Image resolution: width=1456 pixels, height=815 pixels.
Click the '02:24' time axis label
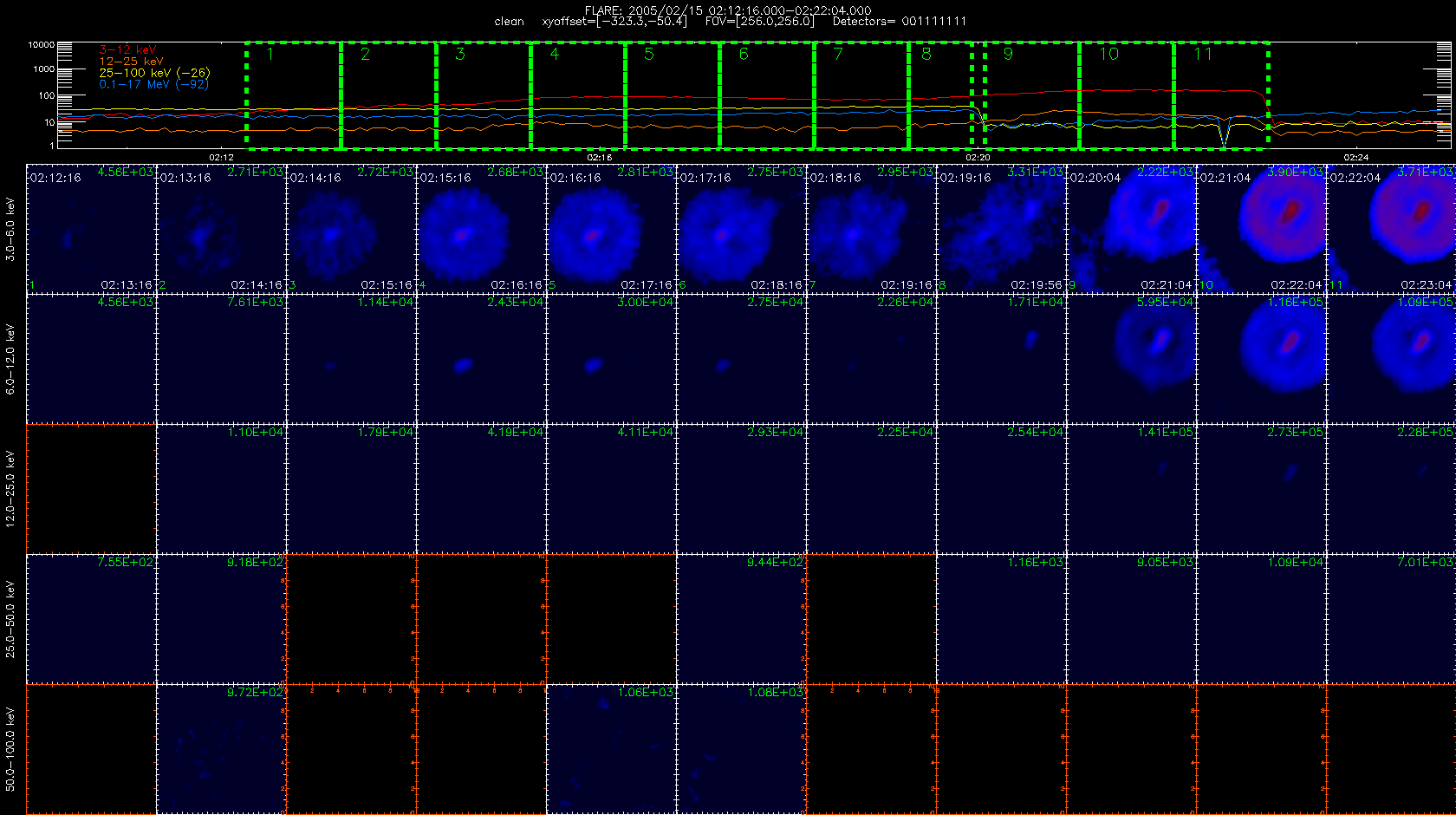click(x=1356, y=157)
